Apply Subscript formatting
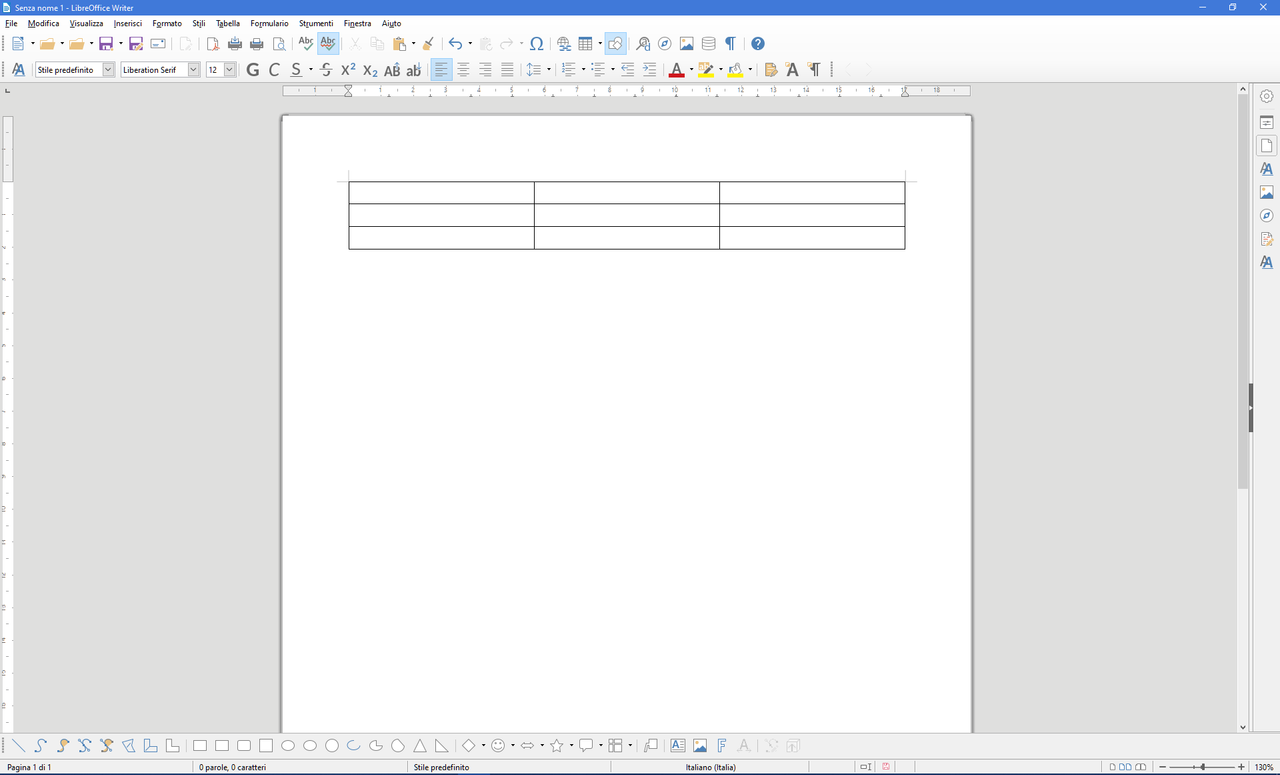Viewport: 1280px width, 775px height. tap(370, 70)
